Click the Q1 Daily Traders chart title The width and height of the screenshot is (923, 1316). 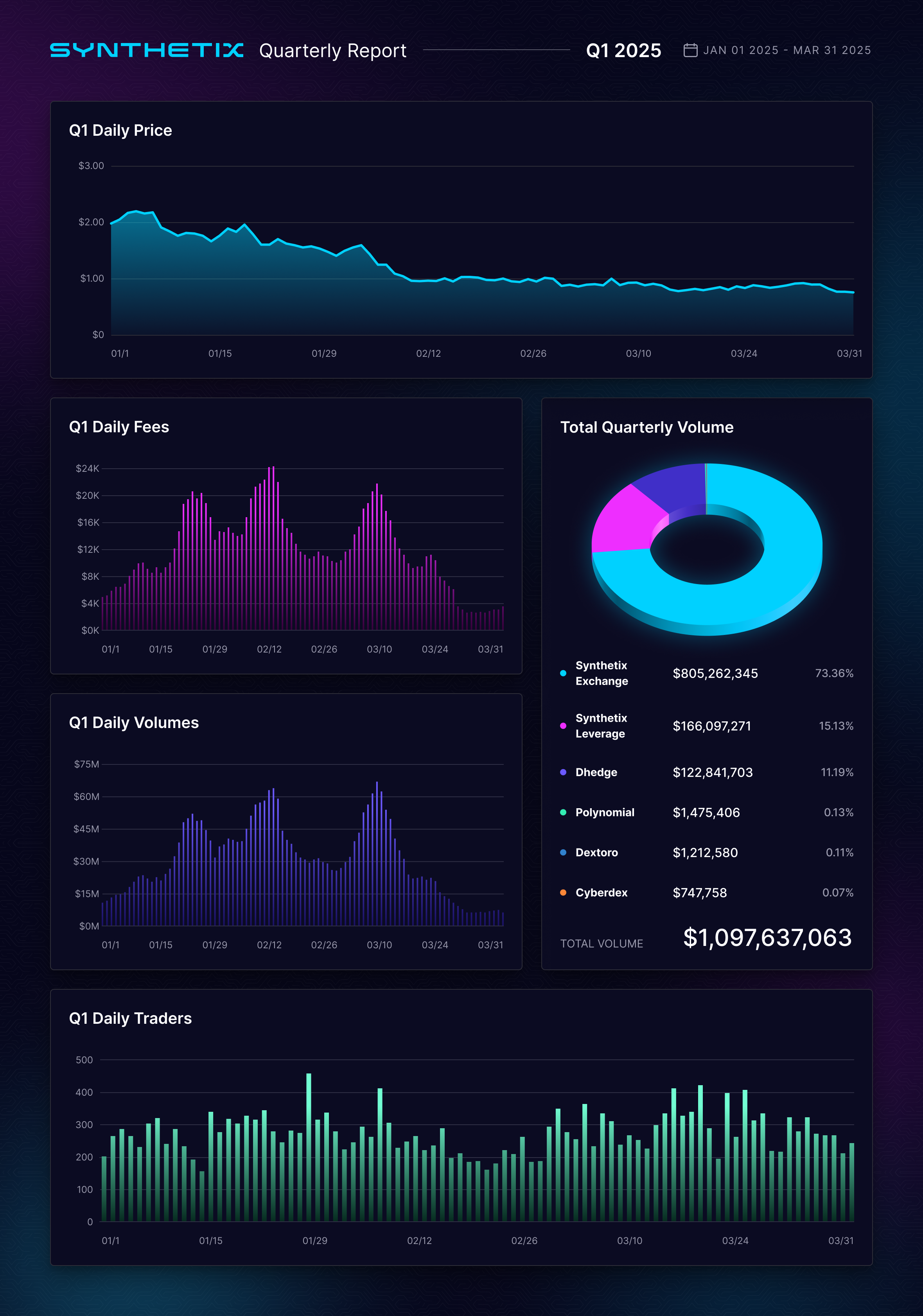131,1019
